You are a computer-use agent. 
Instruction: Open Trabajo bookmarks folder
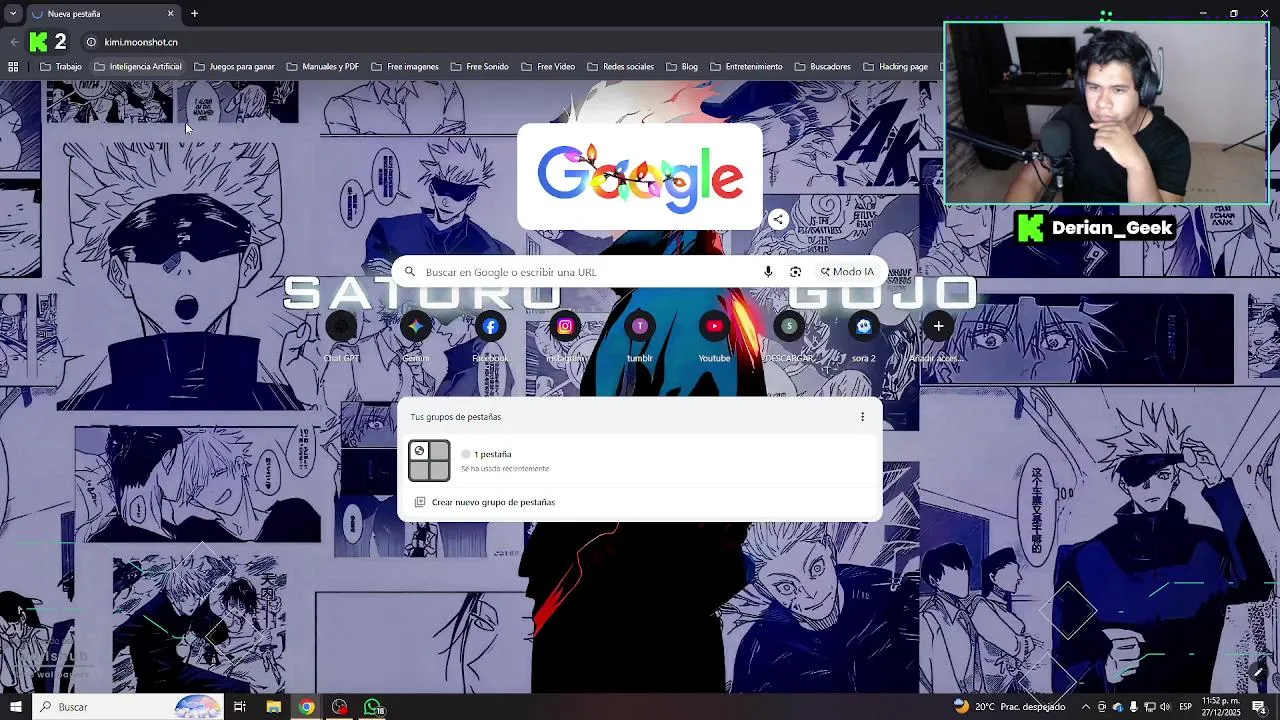point(61,67)
